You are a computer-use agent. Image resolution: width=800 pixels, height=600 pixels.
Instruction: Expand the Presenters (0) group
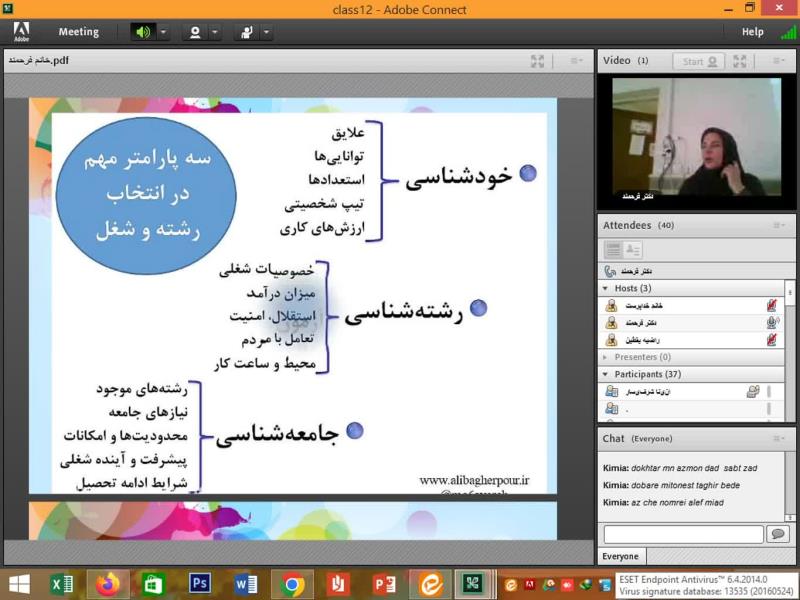[606, 357]
